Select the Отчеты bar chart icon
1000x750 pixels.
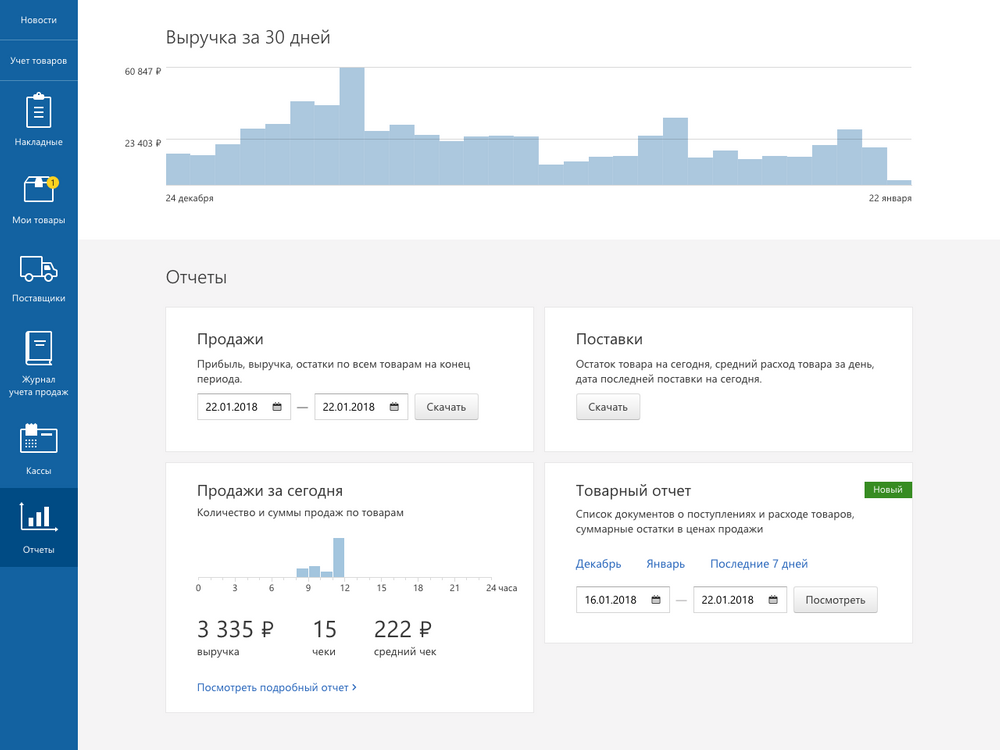38,517
